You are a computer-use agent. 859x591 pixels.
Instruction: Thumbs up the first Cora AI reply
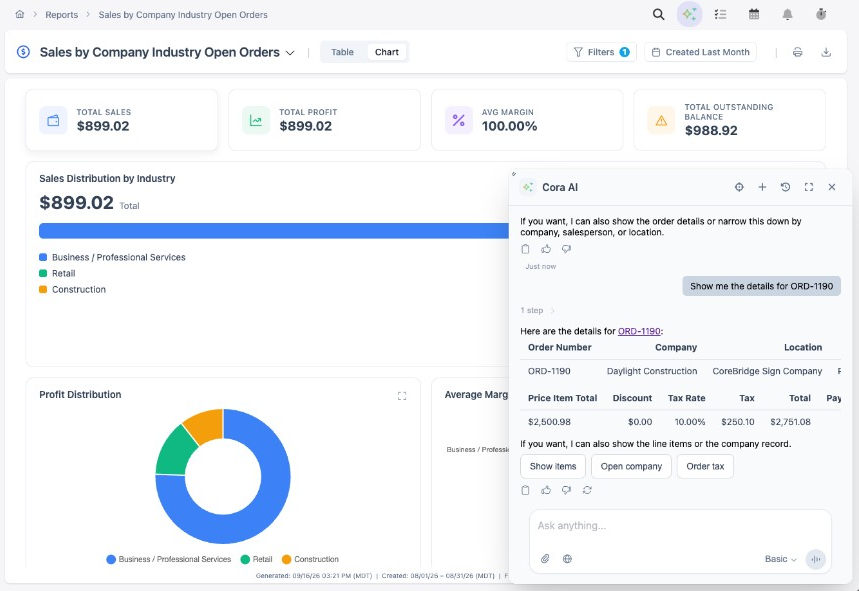click(546, 249)
